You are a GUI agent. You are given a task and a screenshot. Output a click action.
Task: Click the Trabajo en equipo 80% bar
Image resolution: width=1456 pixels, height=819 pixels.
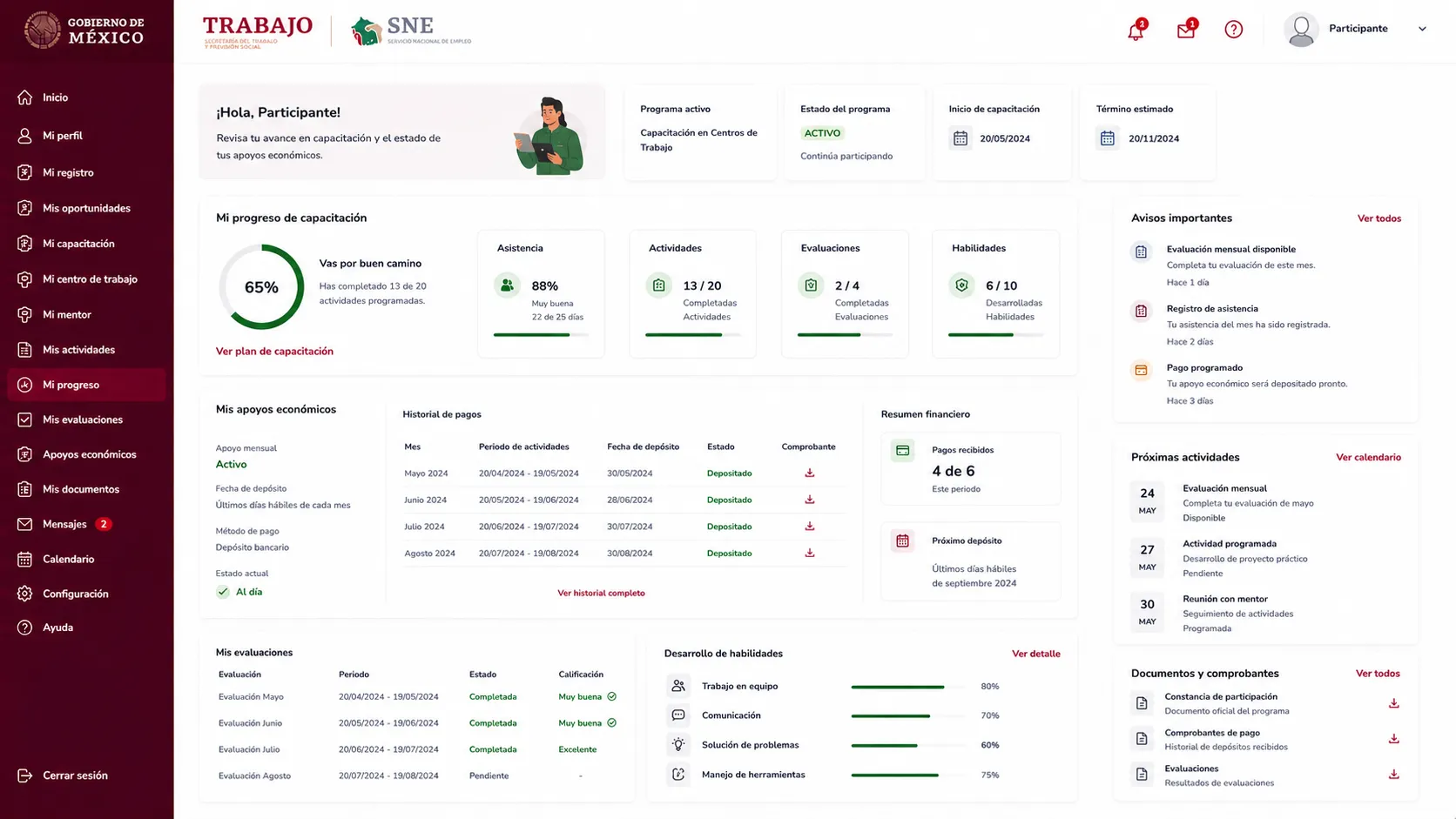coord(907,687)
